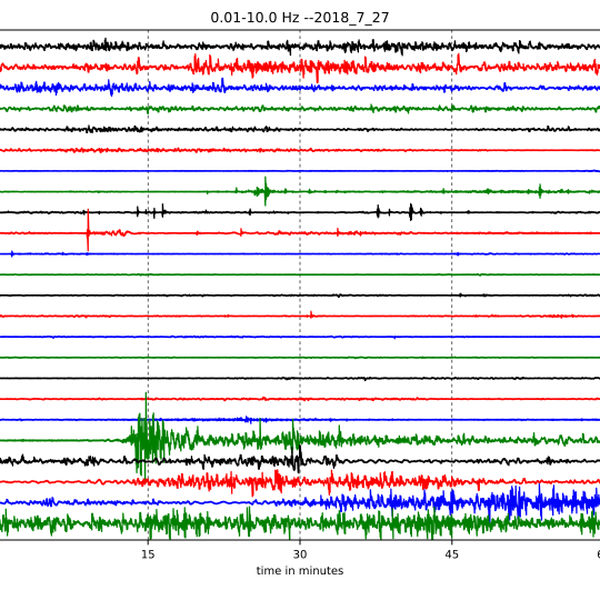The height and width of the screenshot is (600, 600).
Task: Click the tall red spike near 8 minutes
Action: 88,230
